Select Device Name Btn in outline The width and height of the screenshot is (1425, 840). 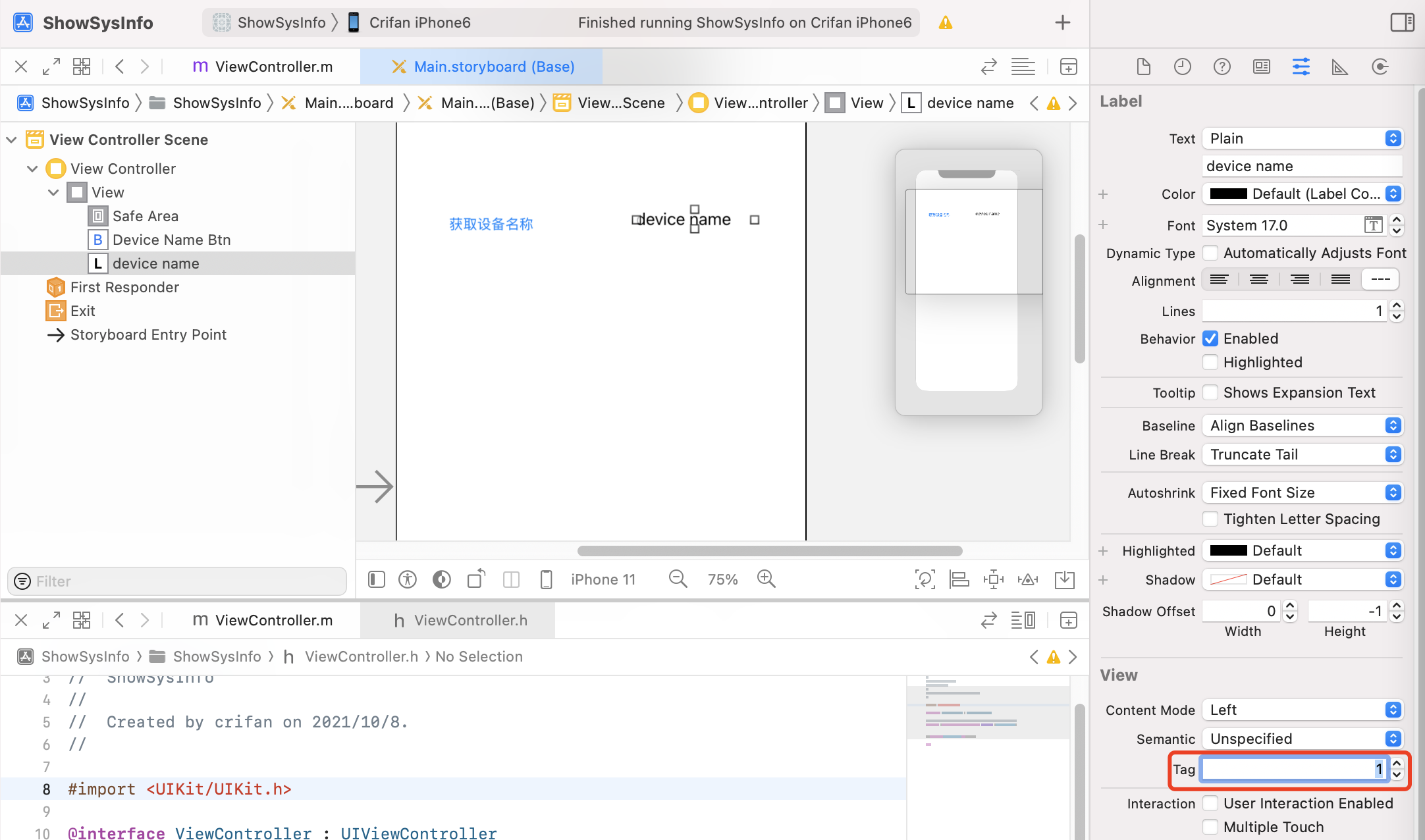click(x=171, y=240)
